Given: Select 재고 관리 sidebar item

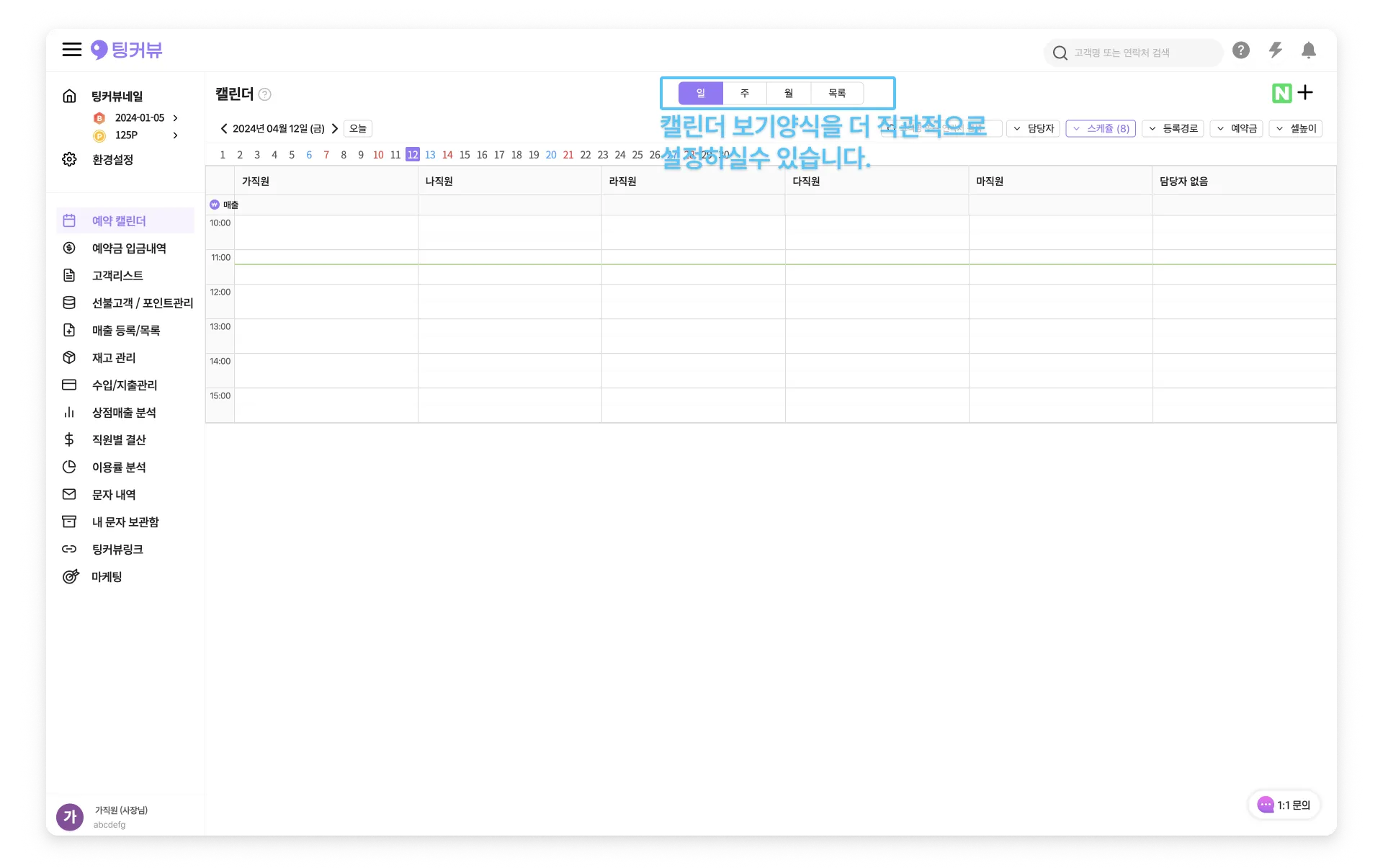Looking at the screenshot, I should point(114,357).
